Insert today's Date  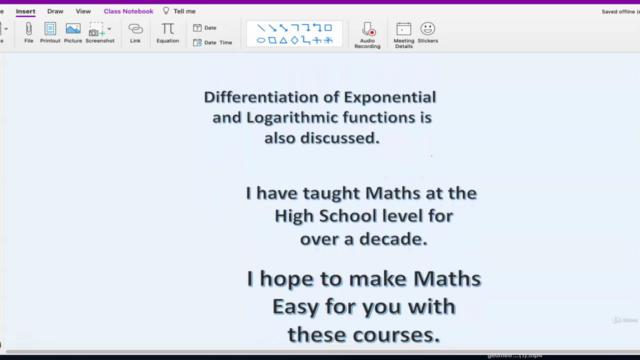click(x=205, y=28)
